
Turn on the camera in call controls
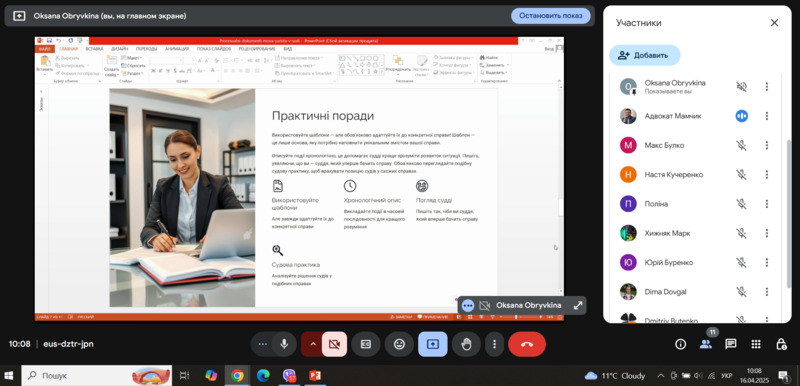[334, 344]
